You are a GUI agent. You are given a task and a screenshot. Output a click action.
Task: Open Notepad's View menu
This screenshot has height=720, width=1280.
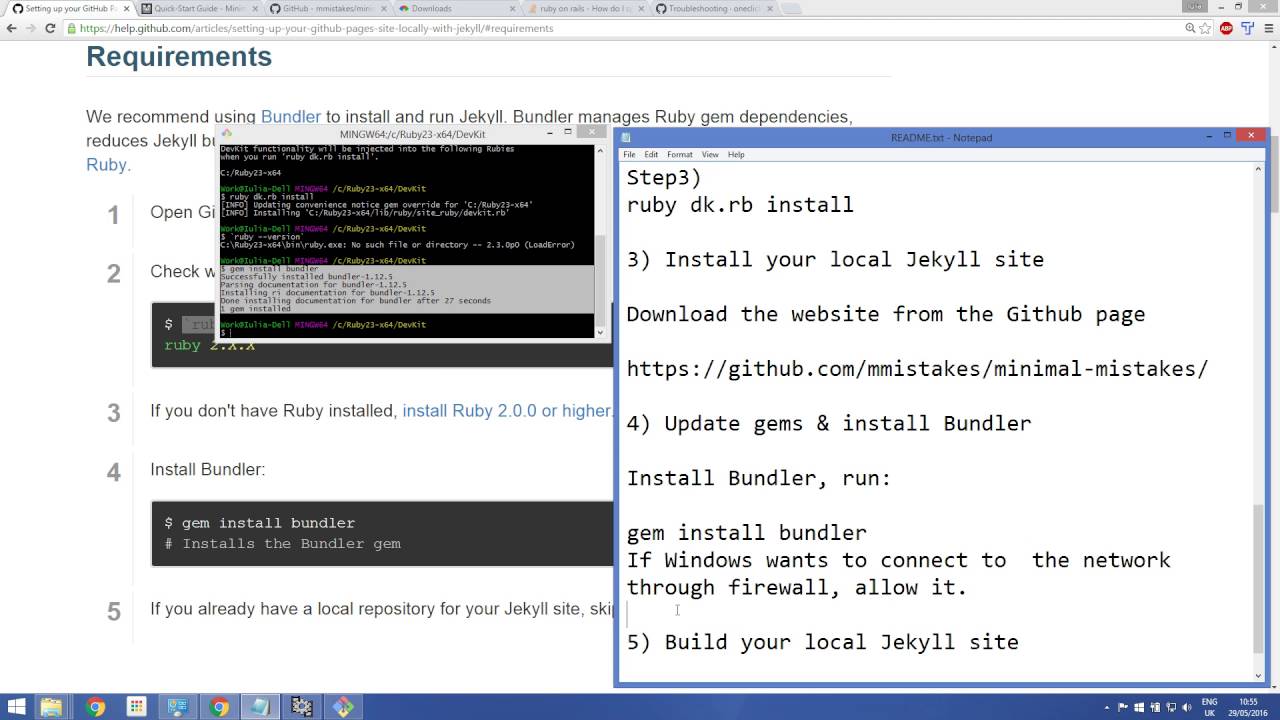coord(710,155)
